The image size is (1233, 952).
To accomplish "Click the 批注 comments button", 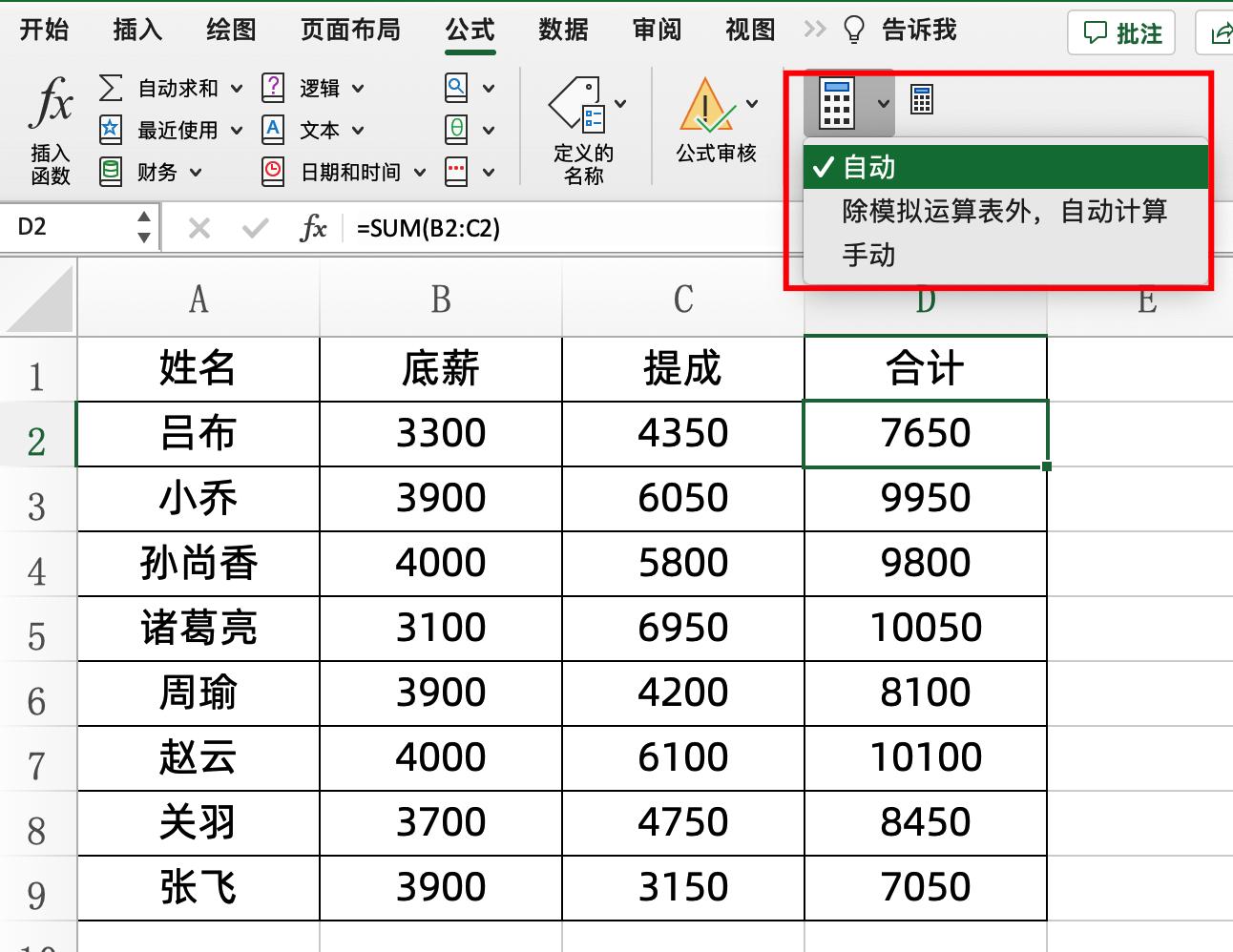I will (x=1121, y=31).
